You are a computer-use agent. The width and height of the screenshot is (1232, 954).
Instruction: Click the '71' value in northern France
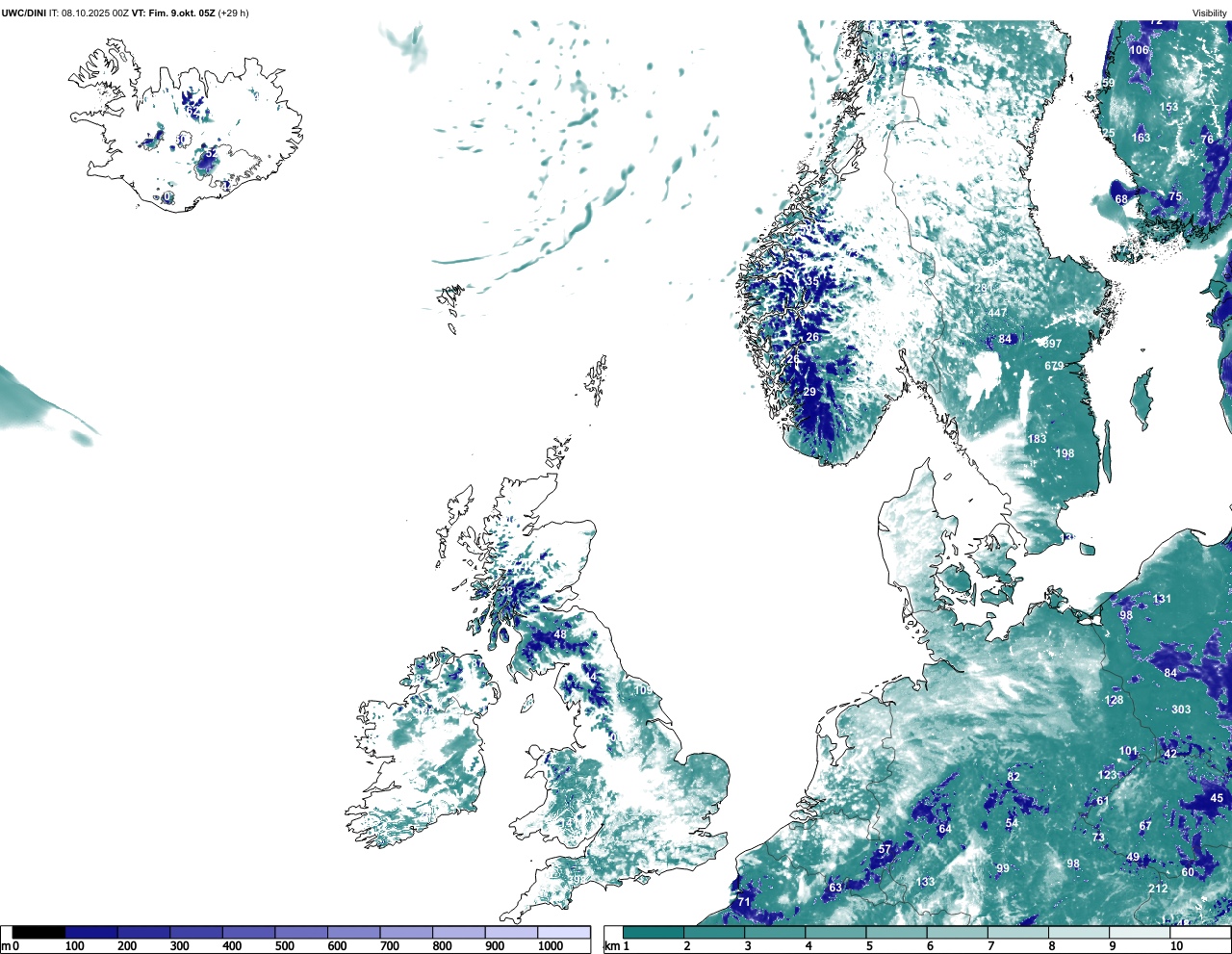[744, 902]
